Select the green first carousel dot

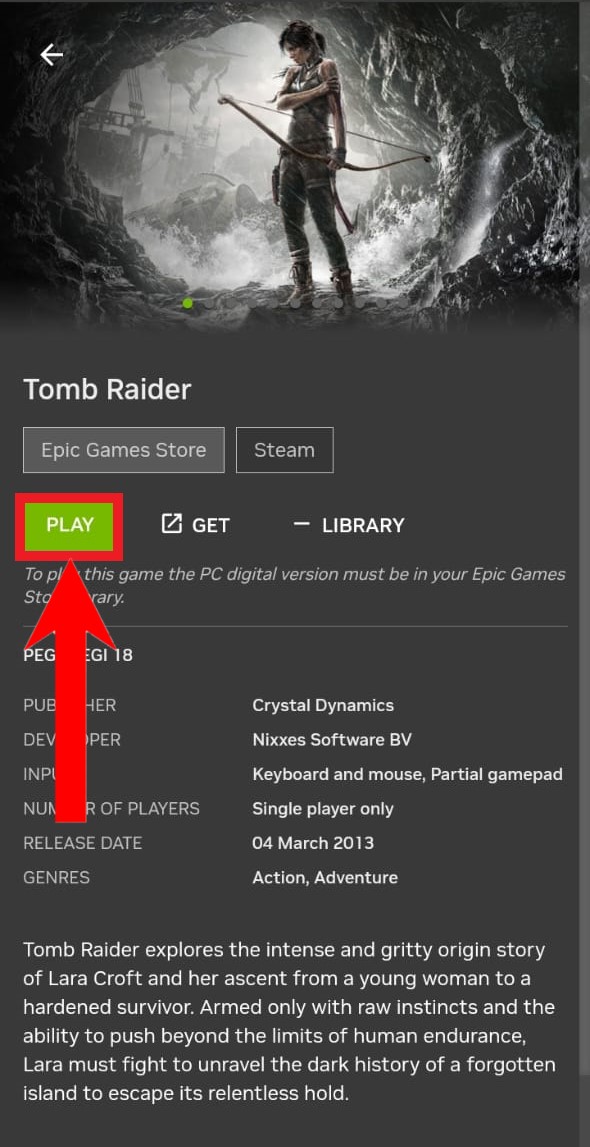188,303
